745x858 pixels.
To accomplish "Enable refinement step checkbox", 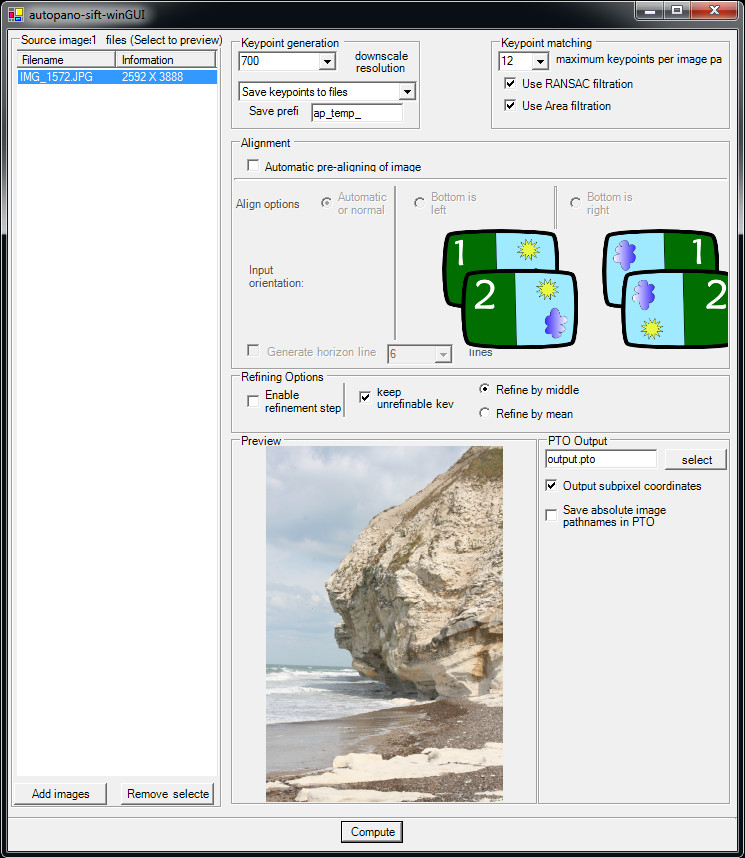I will [x=253, y=401].
